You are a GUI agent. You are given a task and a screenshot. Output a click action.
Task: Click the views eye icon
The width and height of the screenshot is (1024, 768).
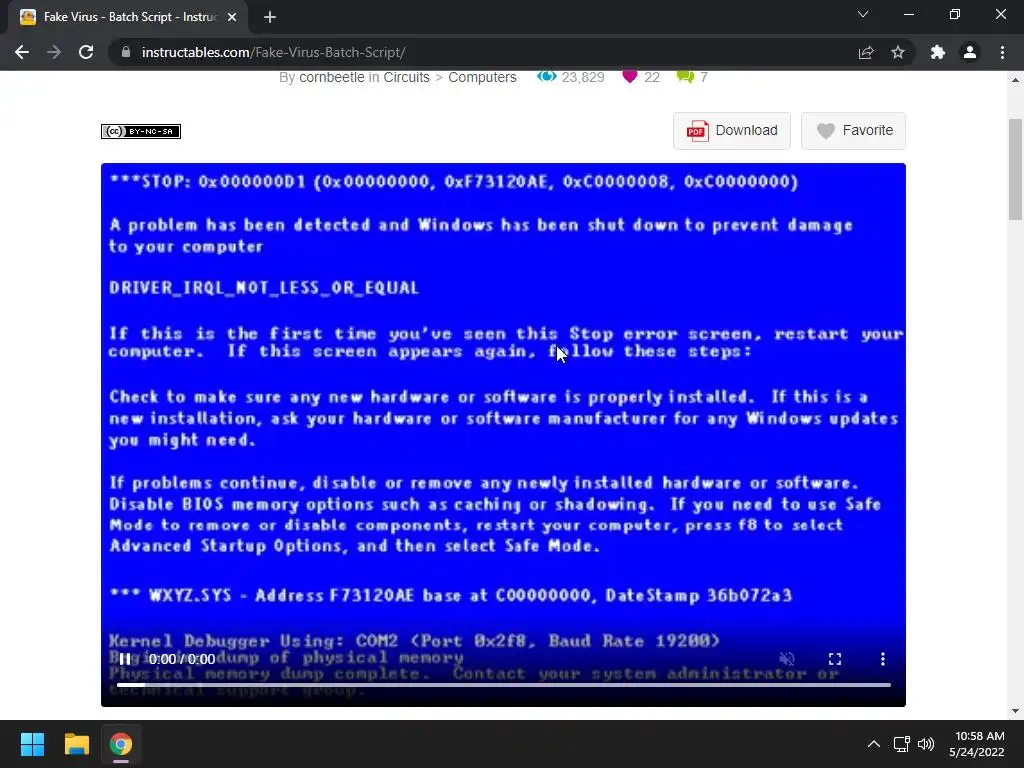coord(547,76)
